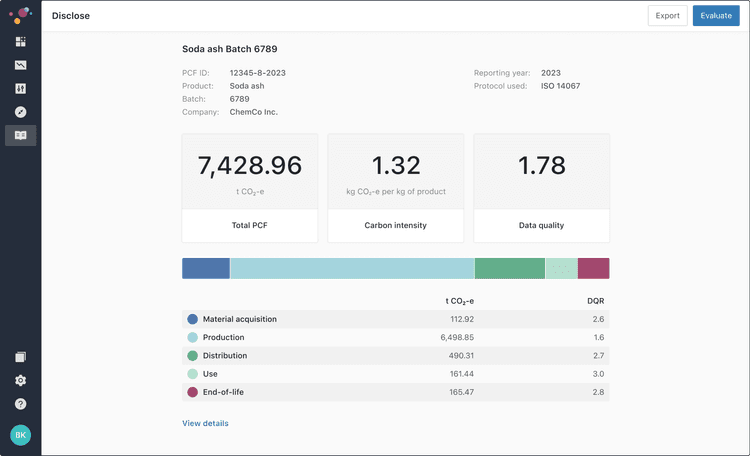Open the trend chart icon in sidebar

pos(20,65)
